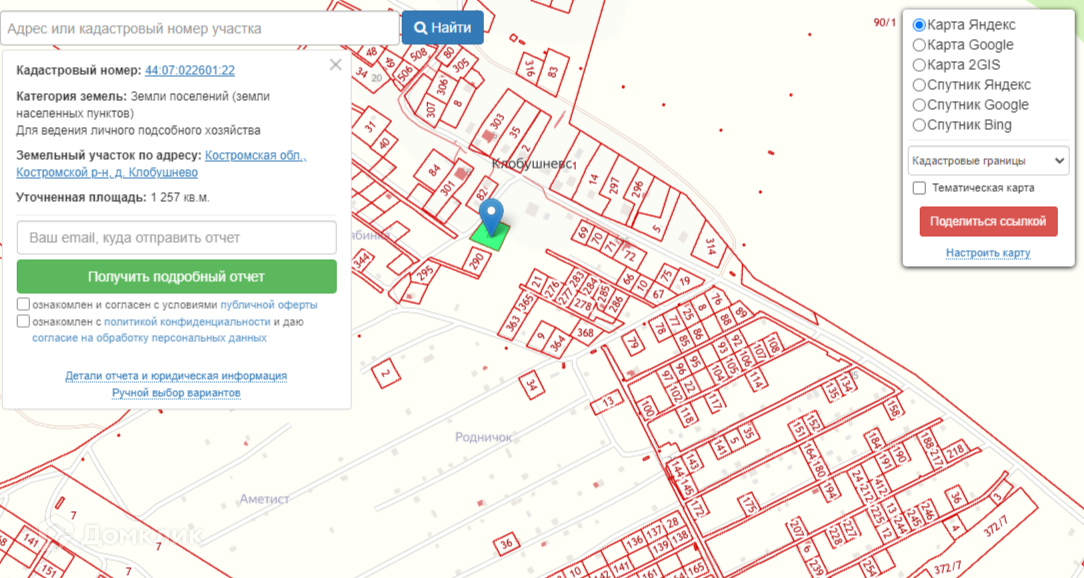Open the публичной оферты link
The width and height of the screenshot is (1084, 578).
point(269,305)
